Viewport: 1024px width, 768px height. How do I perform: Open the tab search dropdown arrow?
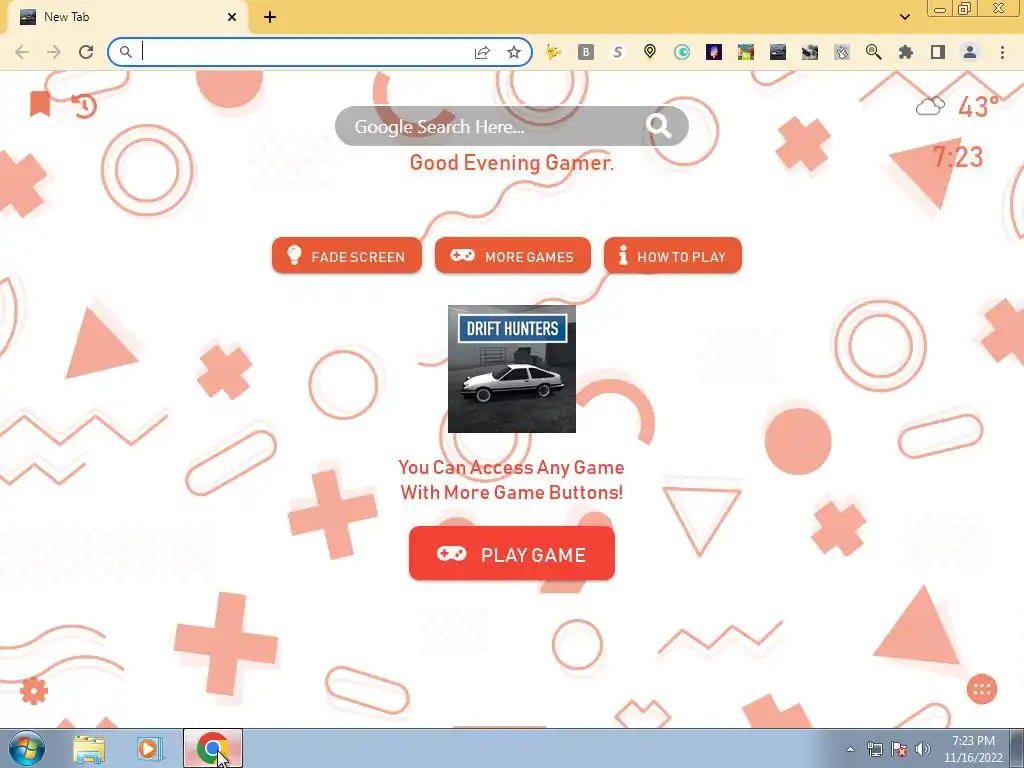click(904, 17)
